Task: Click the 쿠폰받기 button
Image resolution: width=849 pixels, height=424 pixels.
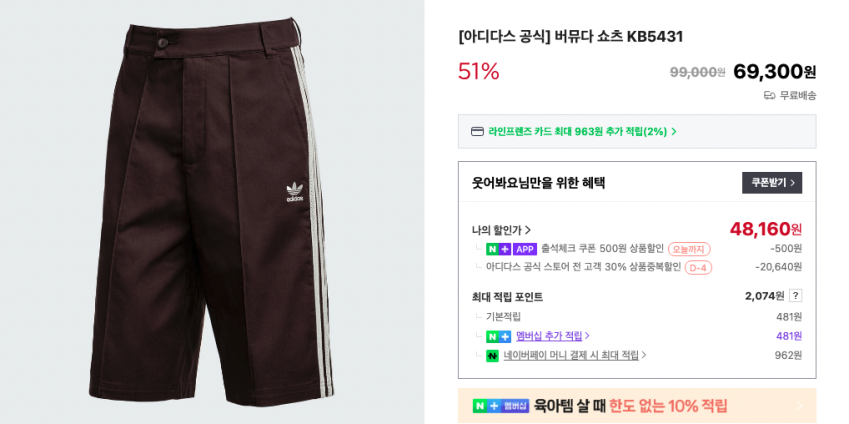Action: (x=772, y=183)
